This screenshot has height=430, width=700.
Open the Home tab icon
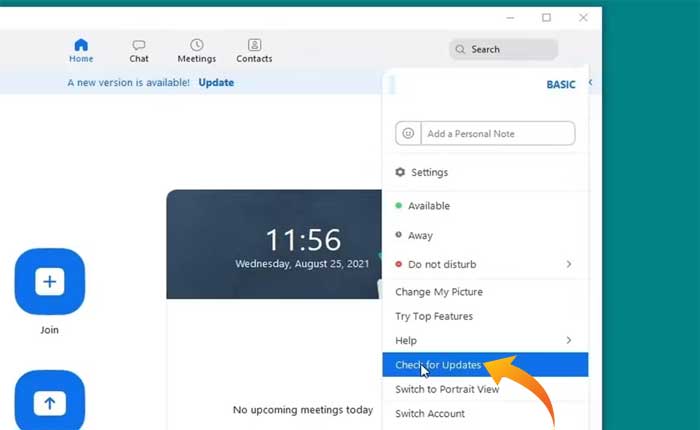pyautogui.click(x=81, y=45)
